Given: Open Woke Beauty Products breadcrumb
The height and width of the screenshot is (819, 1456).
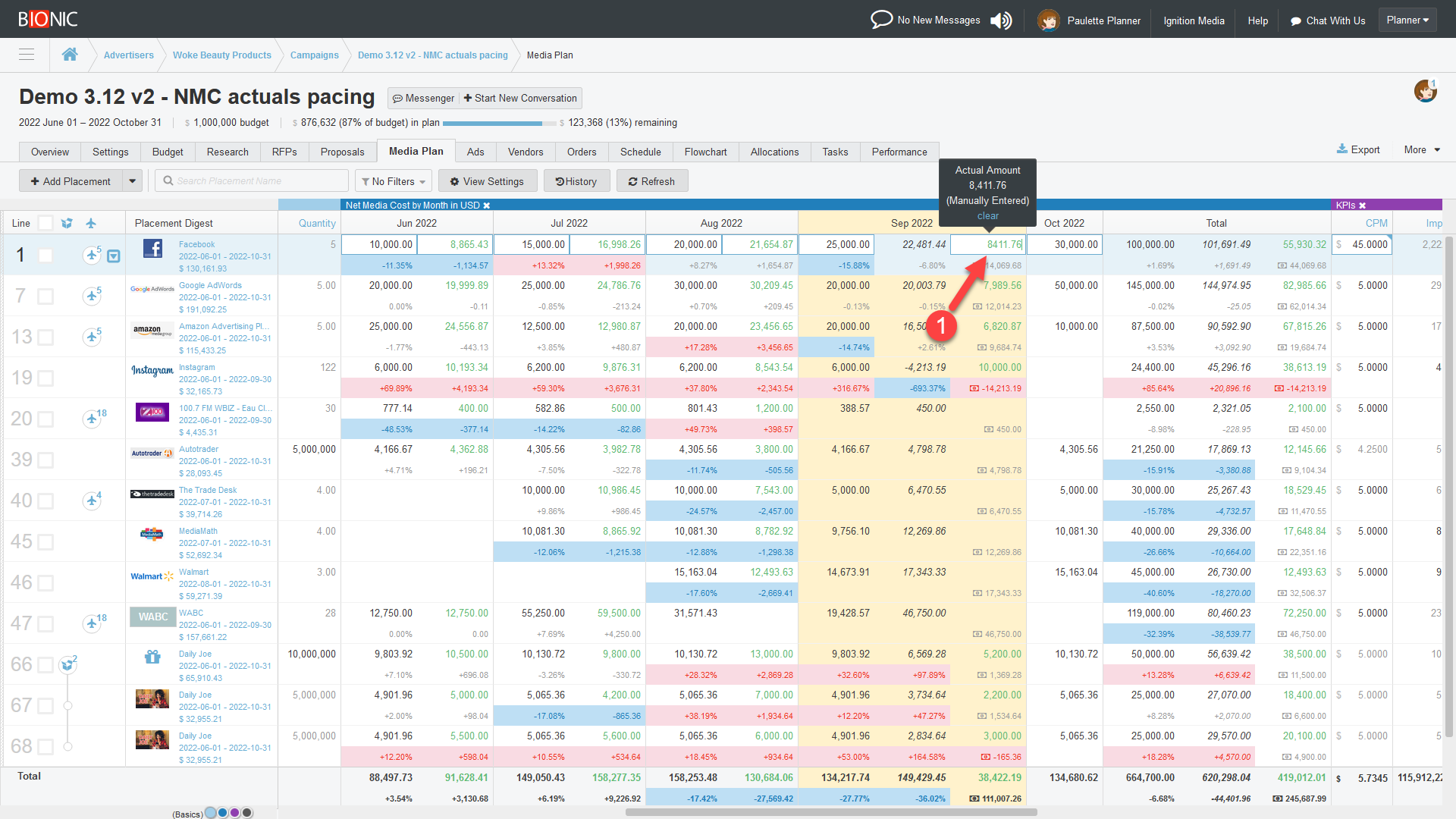Looking at the screenshot, I should [221, 55].
